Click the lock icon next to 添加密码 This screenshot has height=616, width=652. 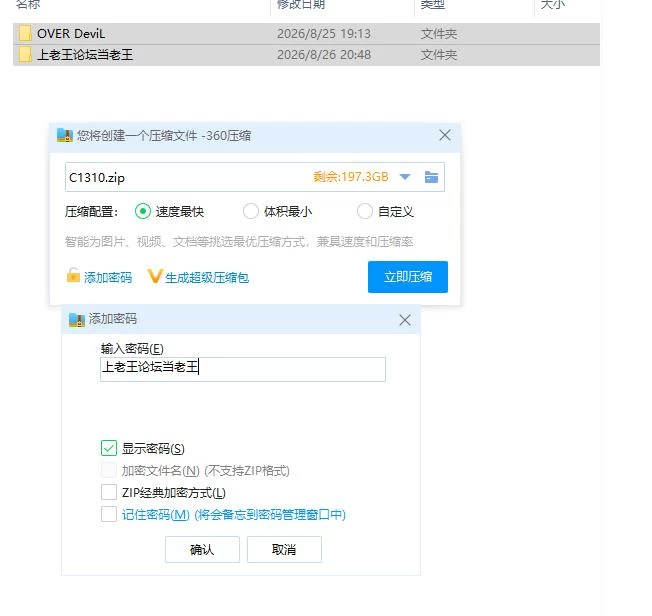pos(73,275)
